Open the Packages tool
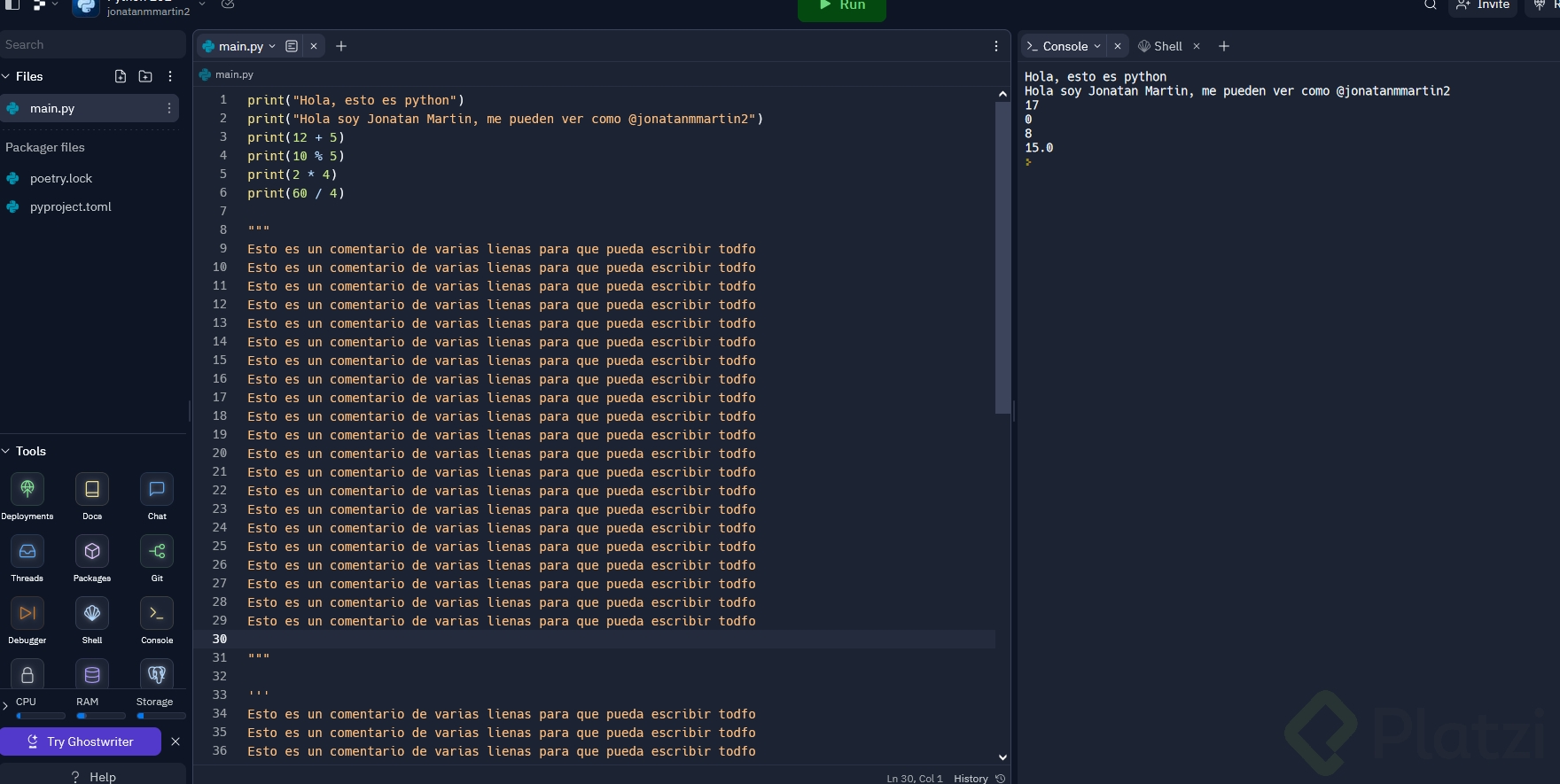This screenshot has height=784, width=1560. pyautogui.click(x=92, y=551)
